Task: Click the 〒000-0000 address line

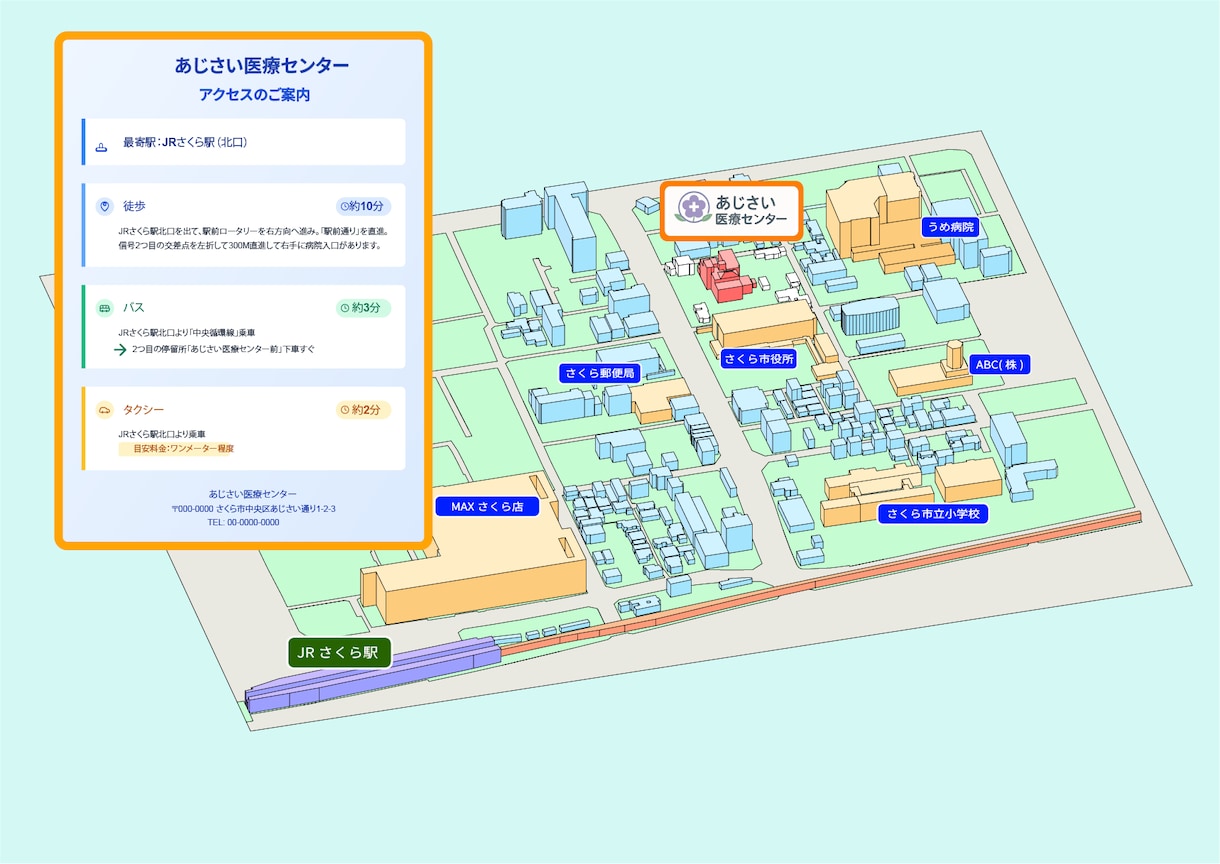Action: pyautogui.click(x=253, y=508)
